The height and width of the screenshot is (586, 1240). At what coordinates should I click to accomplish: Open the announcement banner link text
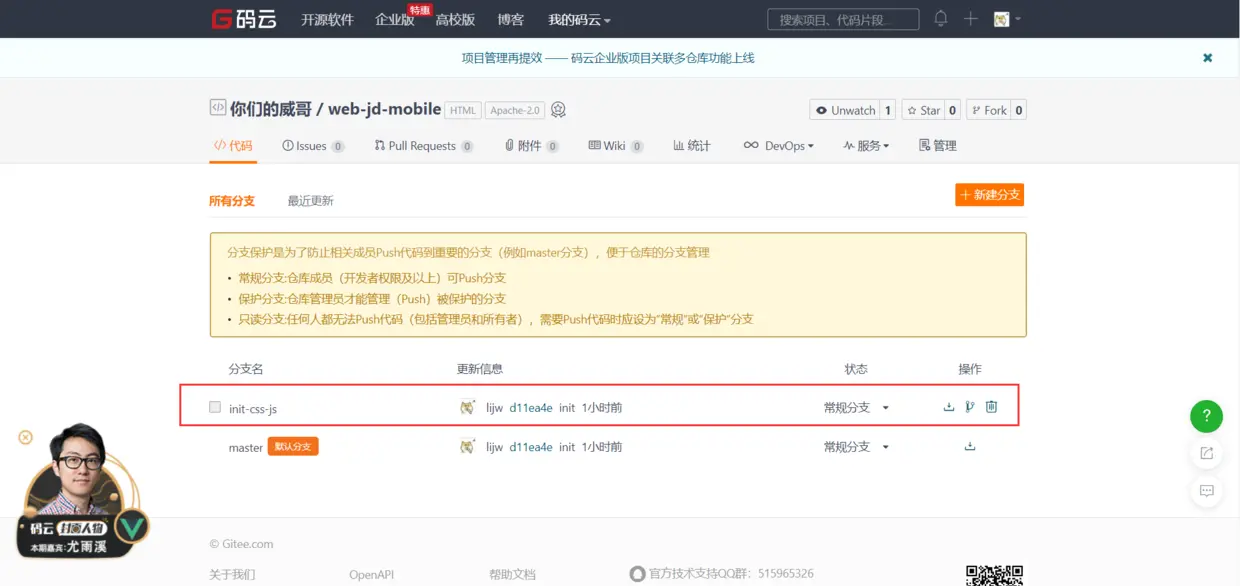tap(608, 58)
